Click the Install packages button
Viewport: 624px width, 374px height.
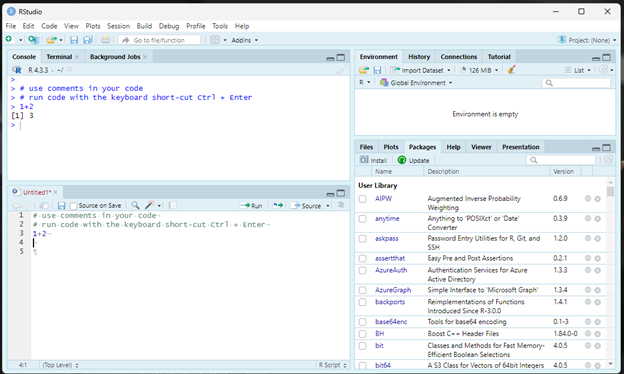pos(373,160)
